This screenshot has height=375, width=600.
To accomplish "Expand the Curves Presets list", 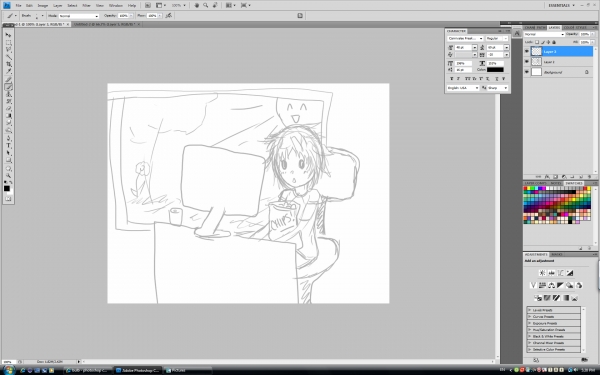I will [554, 317].
